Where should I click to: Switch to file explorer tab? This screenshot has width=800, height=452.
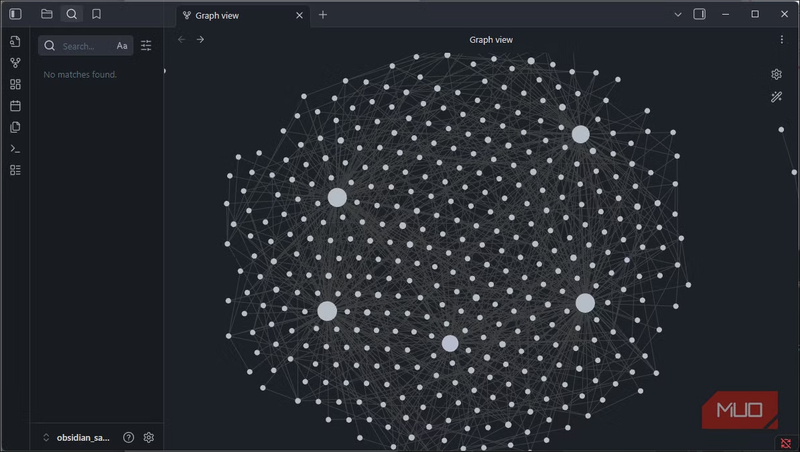[47, 14]
